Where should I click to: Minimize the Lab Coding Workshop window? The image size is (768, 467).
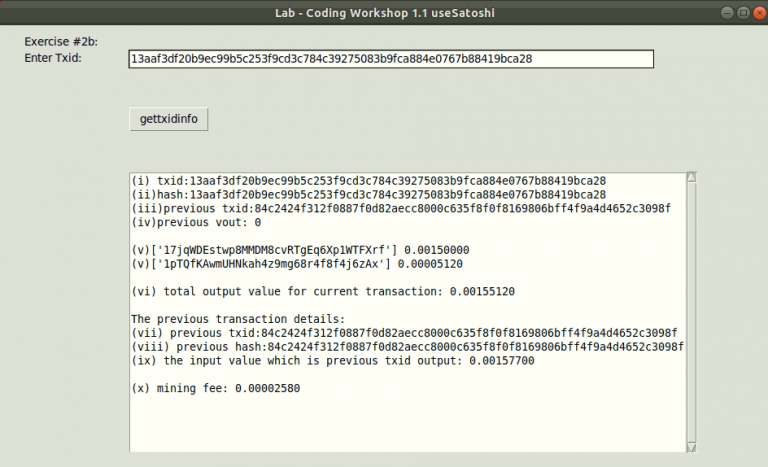tap(727, 13)
